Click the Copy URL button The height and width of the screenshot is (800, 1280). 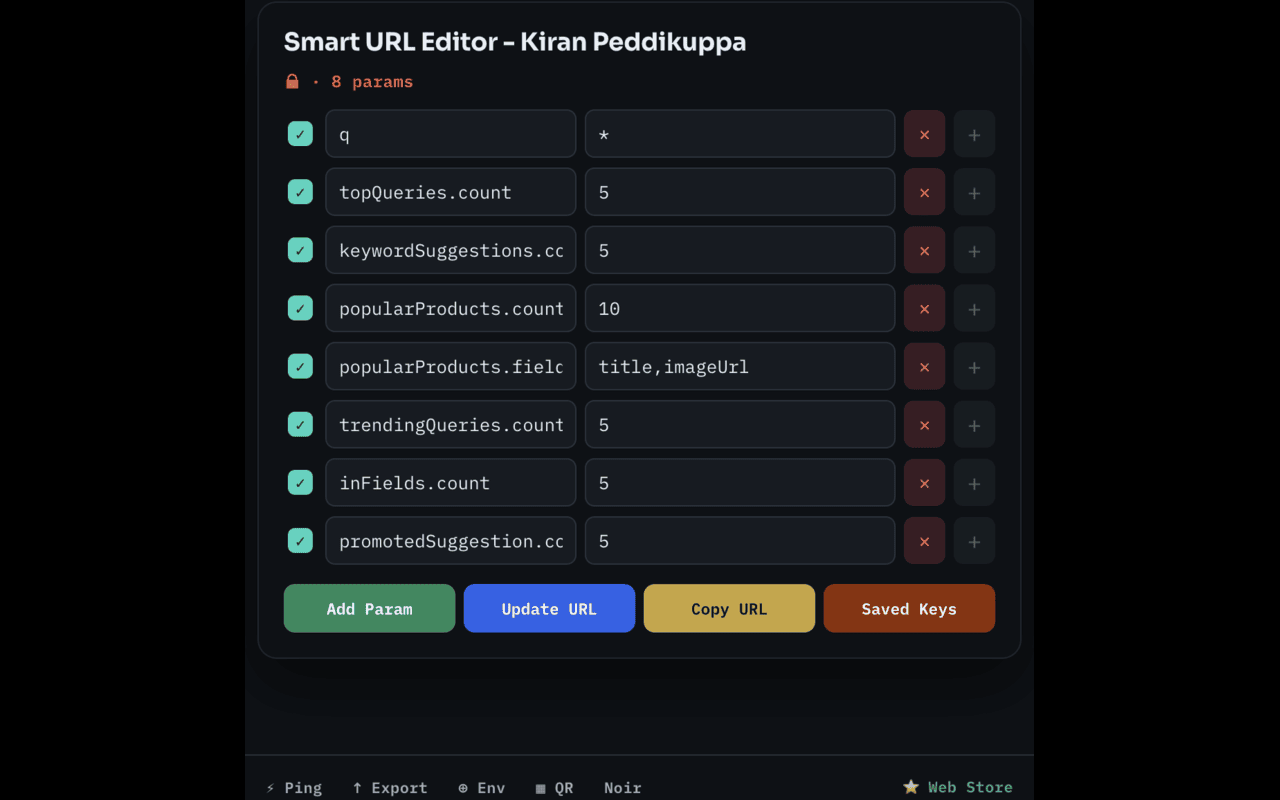tap(729, 608)
